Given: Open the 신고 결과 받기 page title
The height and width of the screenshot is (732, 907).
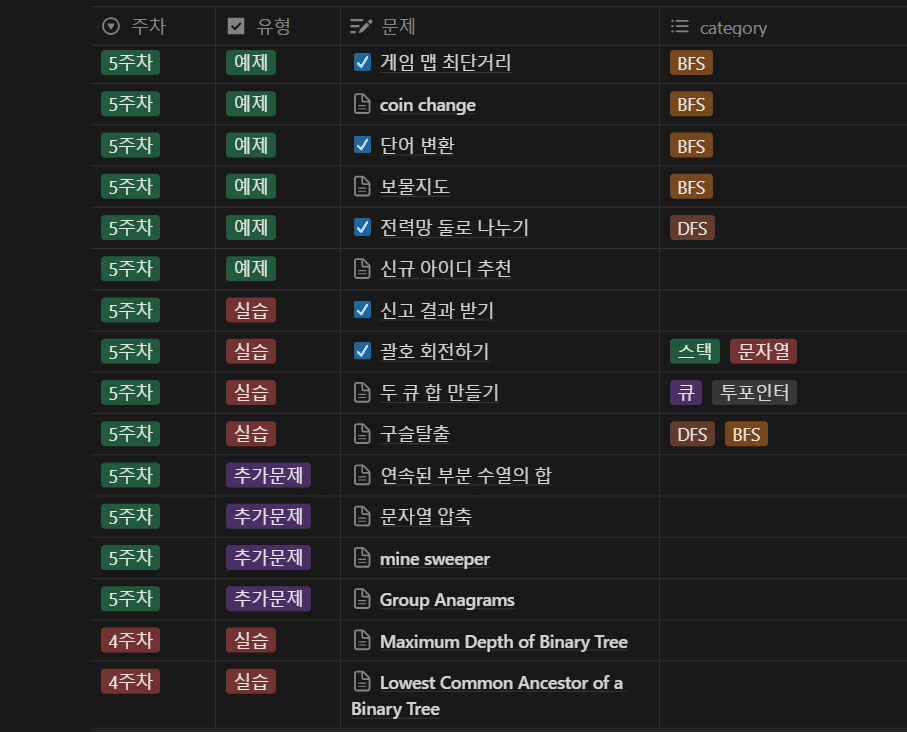Looking at the screenshot, I should [x=437, y=310].
